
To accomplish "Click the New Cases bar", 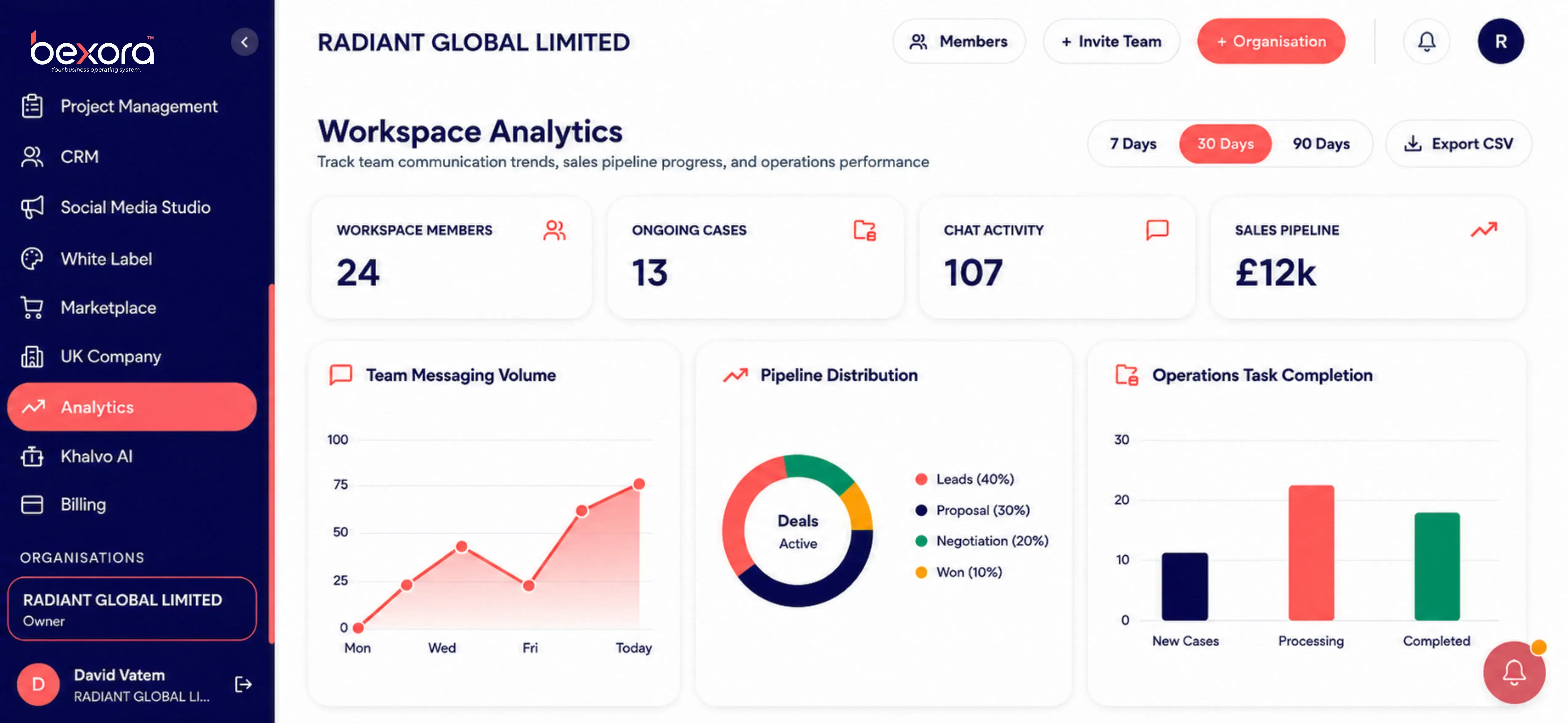I will pos(1185,587).
